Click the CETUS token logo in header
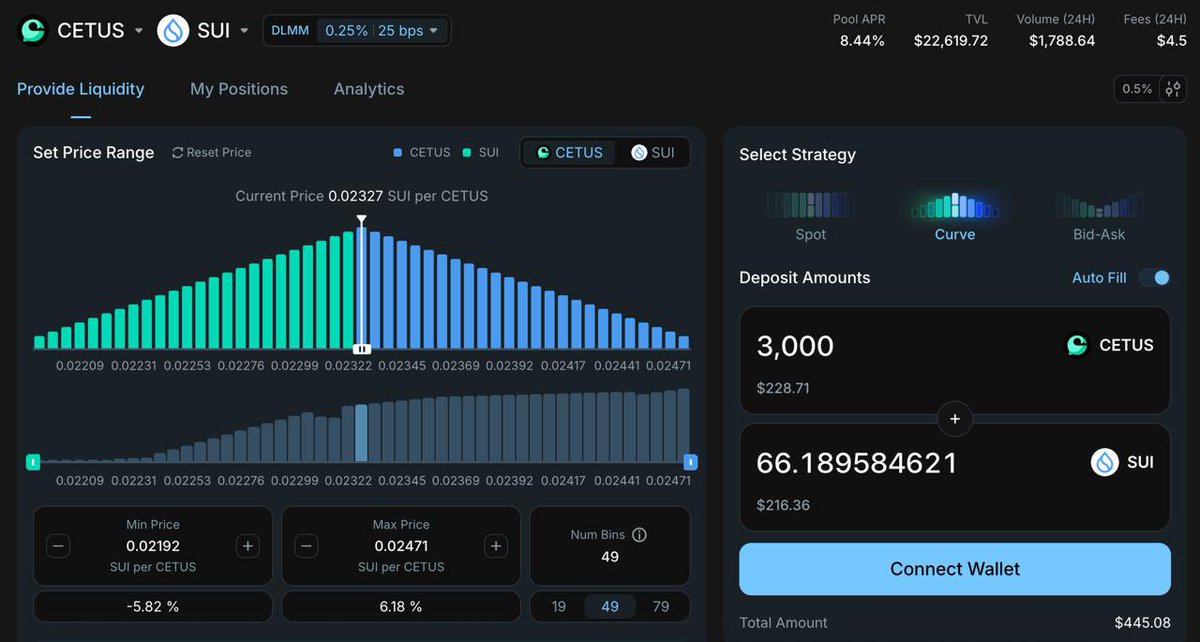This screenshot has width=1200, height=642. tap(34, 30)
